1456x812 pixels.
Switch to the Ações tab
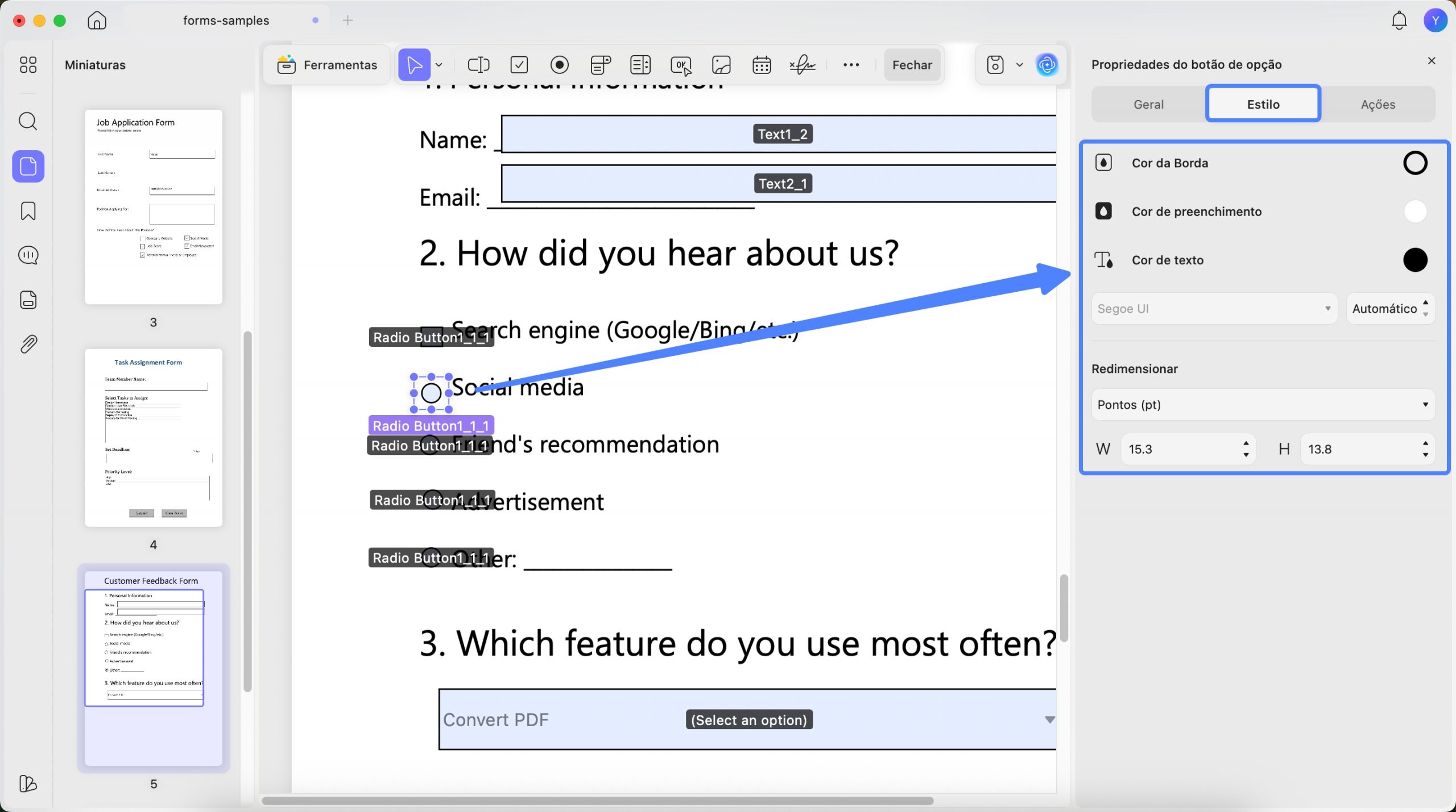[x=1378, y=104]
